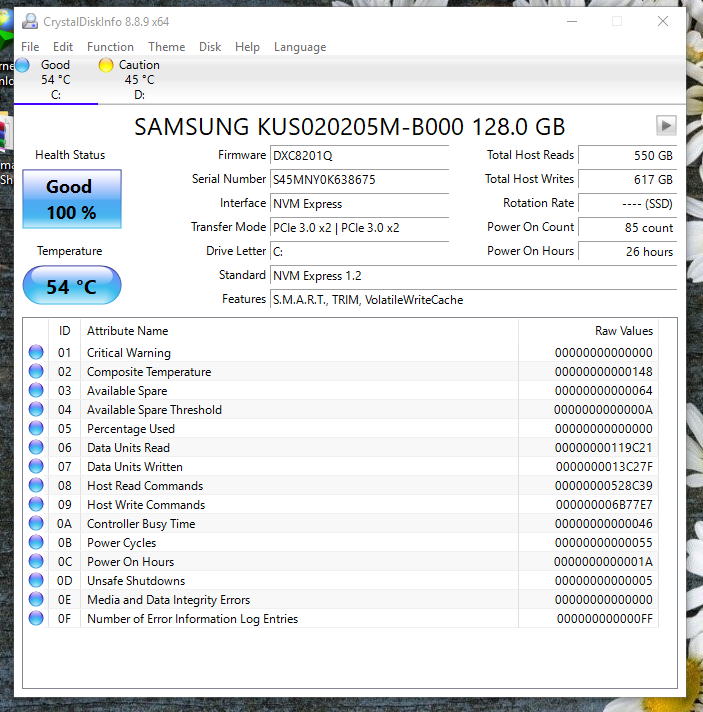703x712 pixels.
Task: Click the status orb for Data Units Read
Action: coord(36,448)
